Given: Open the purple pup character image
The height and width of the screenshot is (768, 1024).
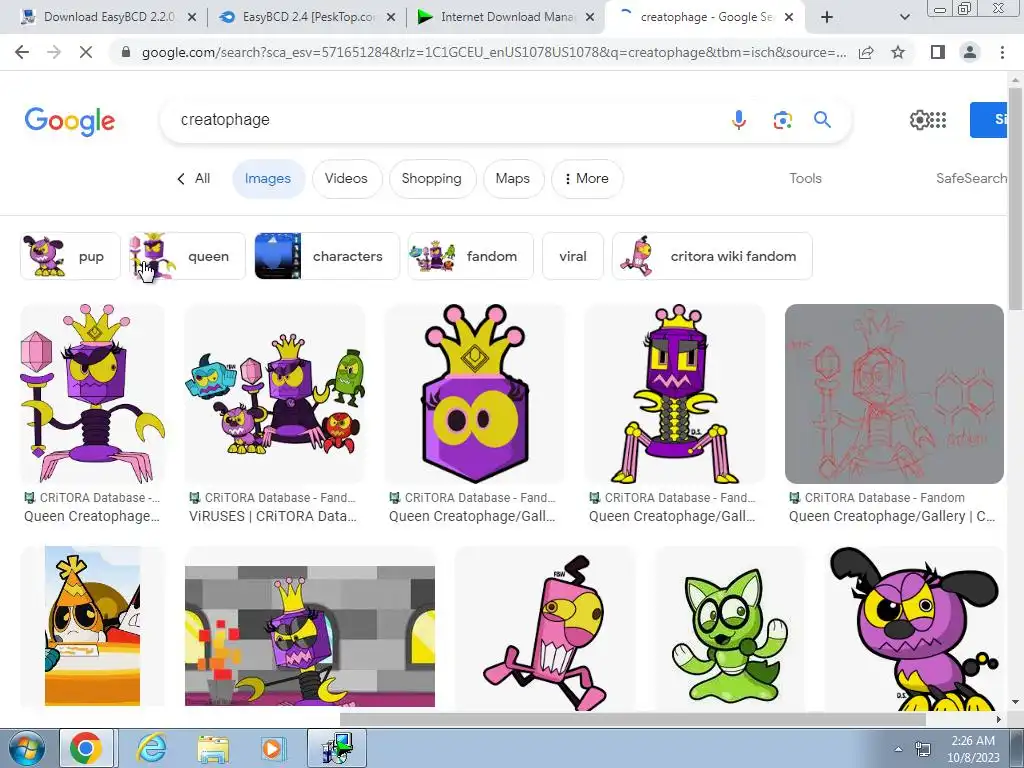Looking at the screenshot, I should pos(914,630).
